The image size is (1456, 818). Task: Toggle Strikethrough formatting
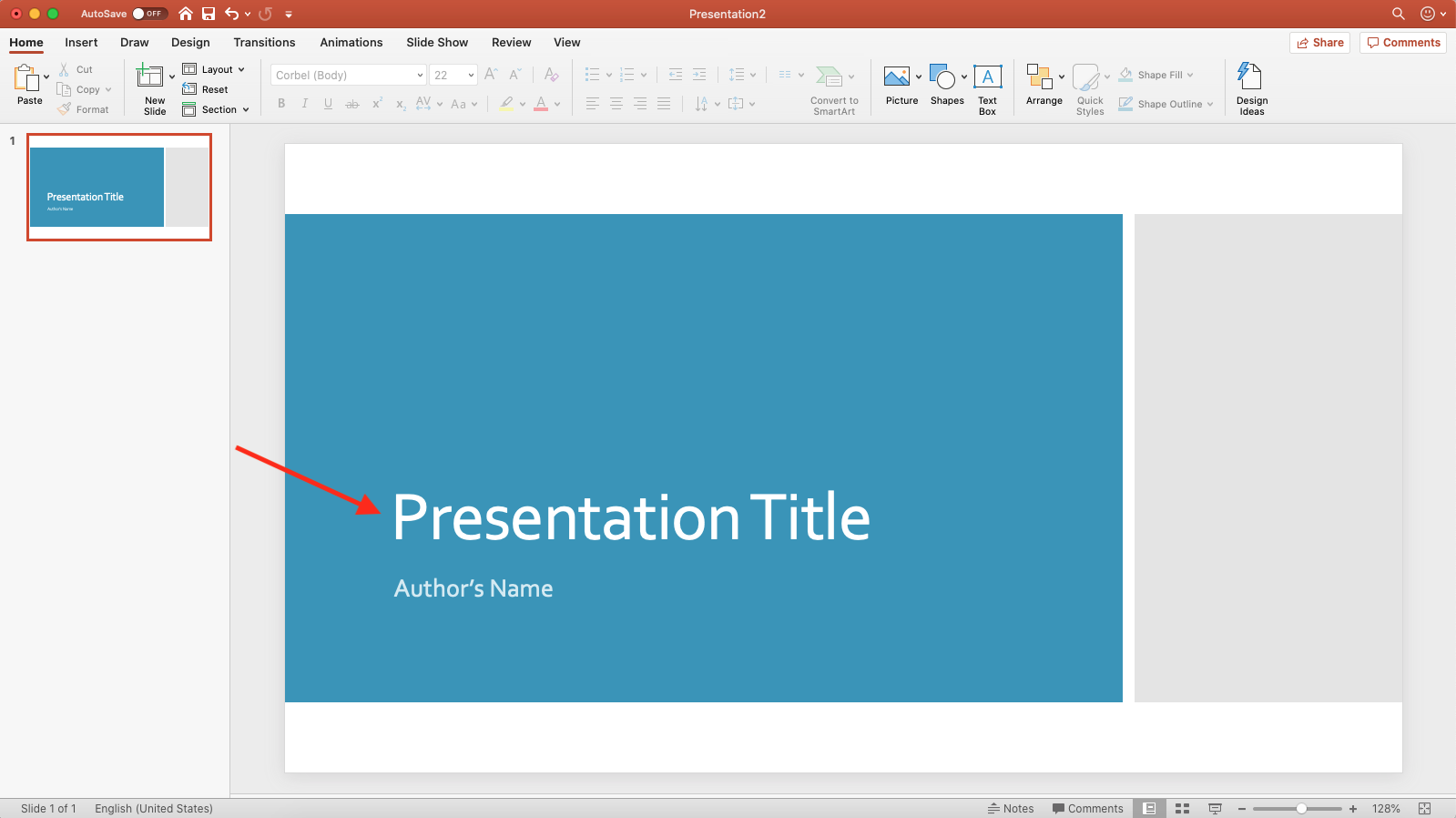352,104
